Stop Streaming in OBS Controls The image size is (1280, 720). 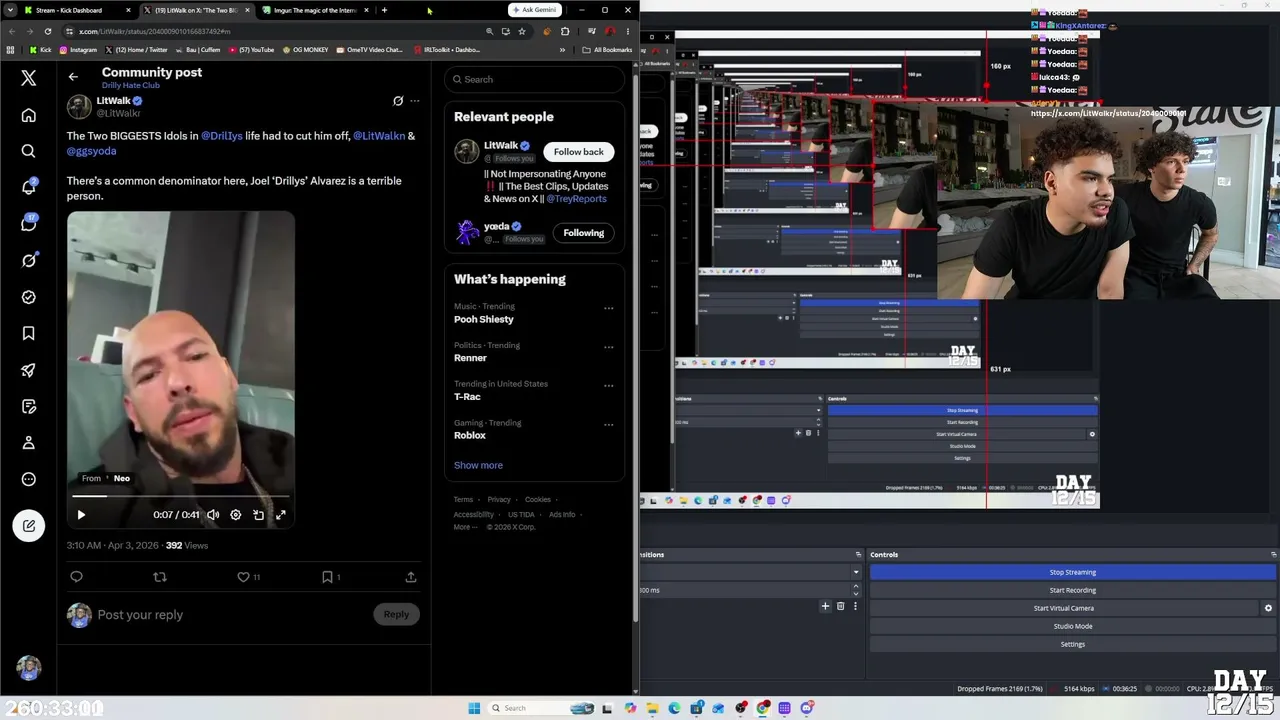pos(1073,572)
